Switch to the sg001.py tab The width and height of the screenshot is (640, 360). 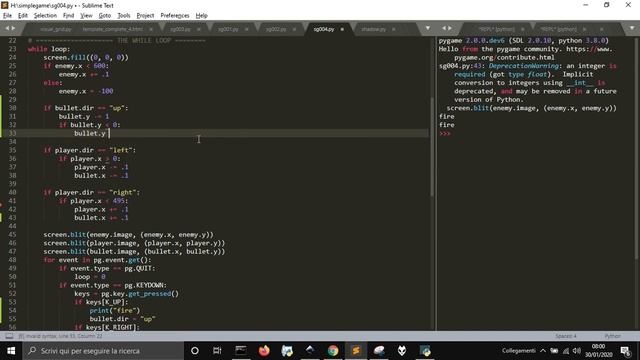(x=228, y=29)
